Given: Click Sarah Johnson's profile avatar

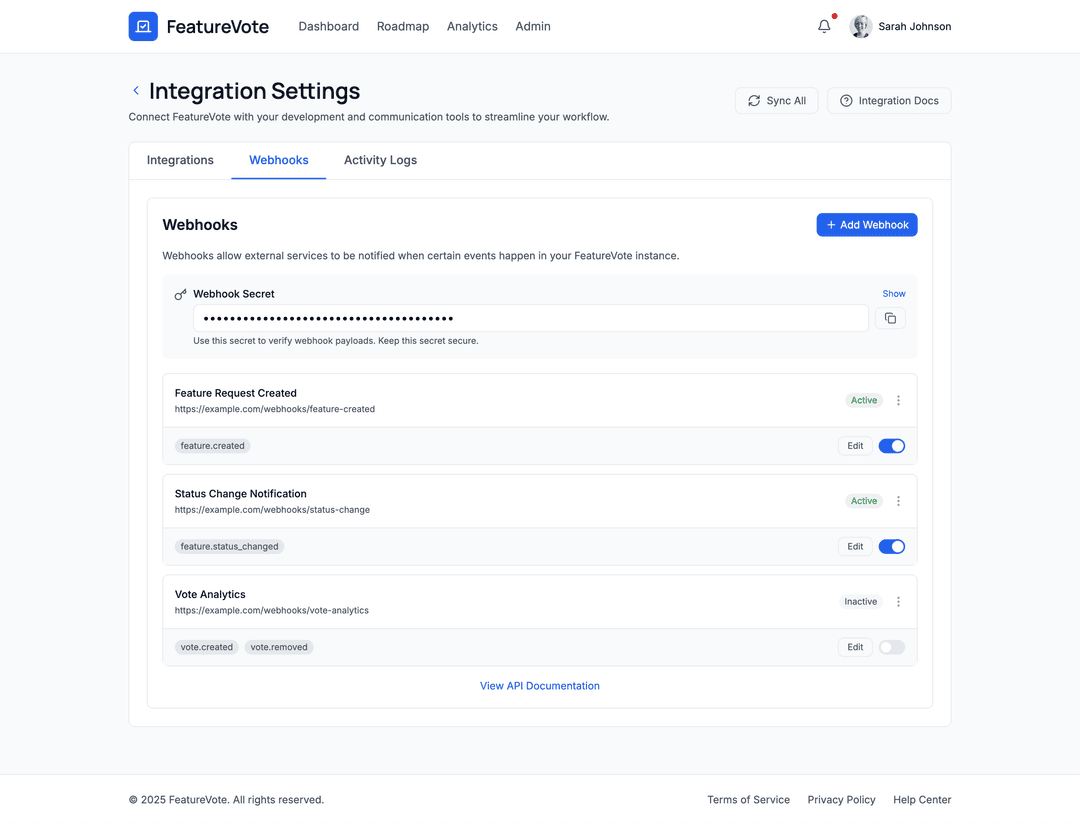Looking at the screenshot, I should (860, 27).
